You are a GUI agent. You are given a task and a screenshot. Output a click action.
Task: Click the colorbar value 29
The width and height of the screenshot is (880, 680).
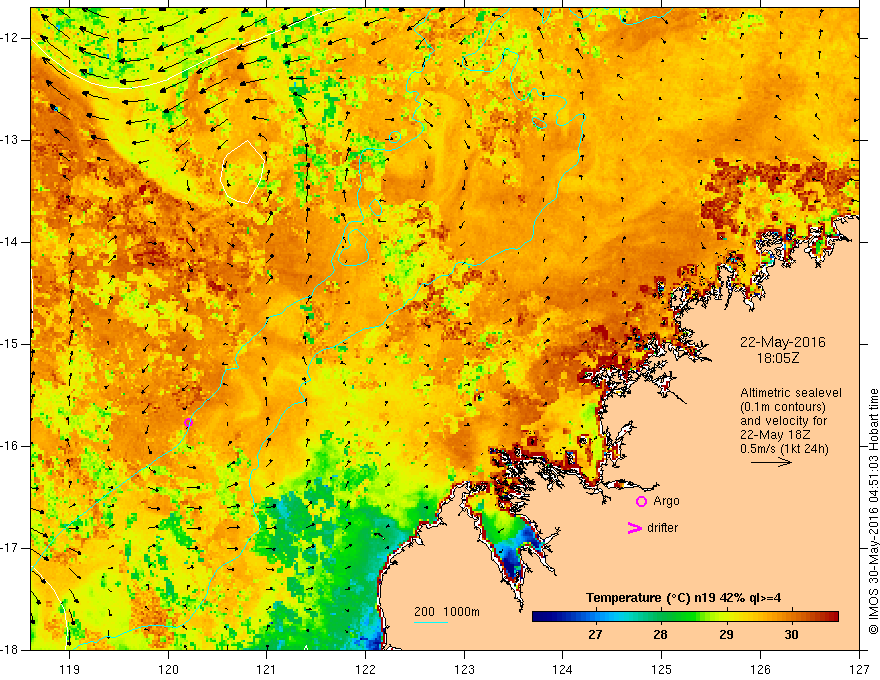(x=726, y=635)
